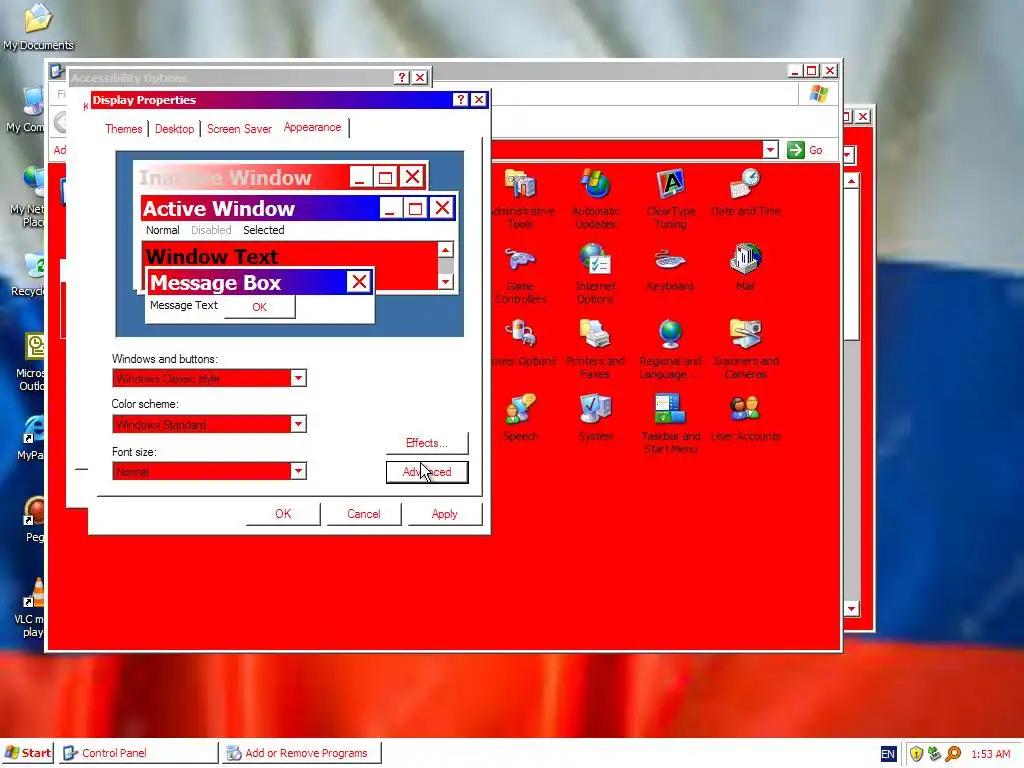Open Power Options icon
This screenshot has height=768, width=1024.
(x=523, y=342)
